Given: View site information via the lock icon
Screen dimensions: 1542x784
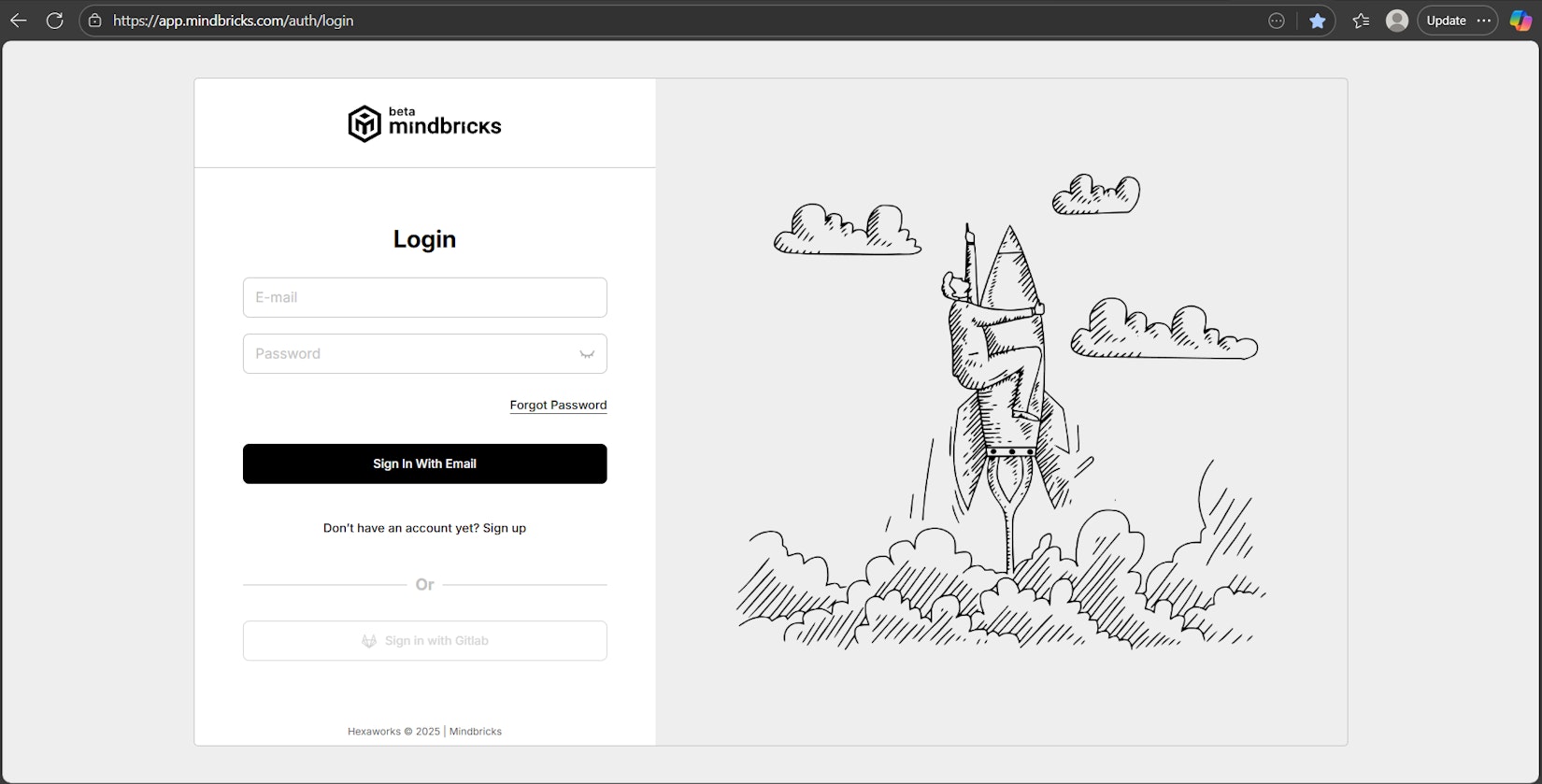Looking at the screenshot, I should pyautogui.click(x=94, y=21).
